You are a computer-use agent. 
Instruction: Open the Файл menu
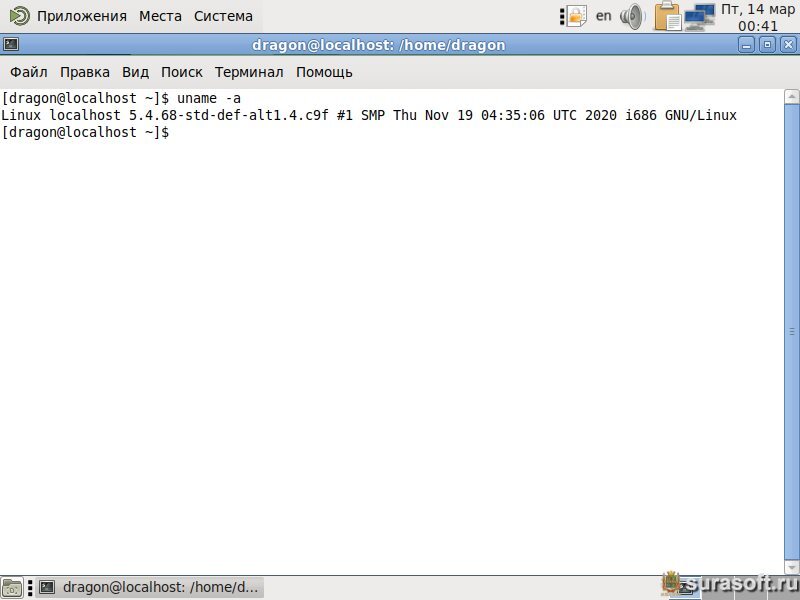click(29, 72)
